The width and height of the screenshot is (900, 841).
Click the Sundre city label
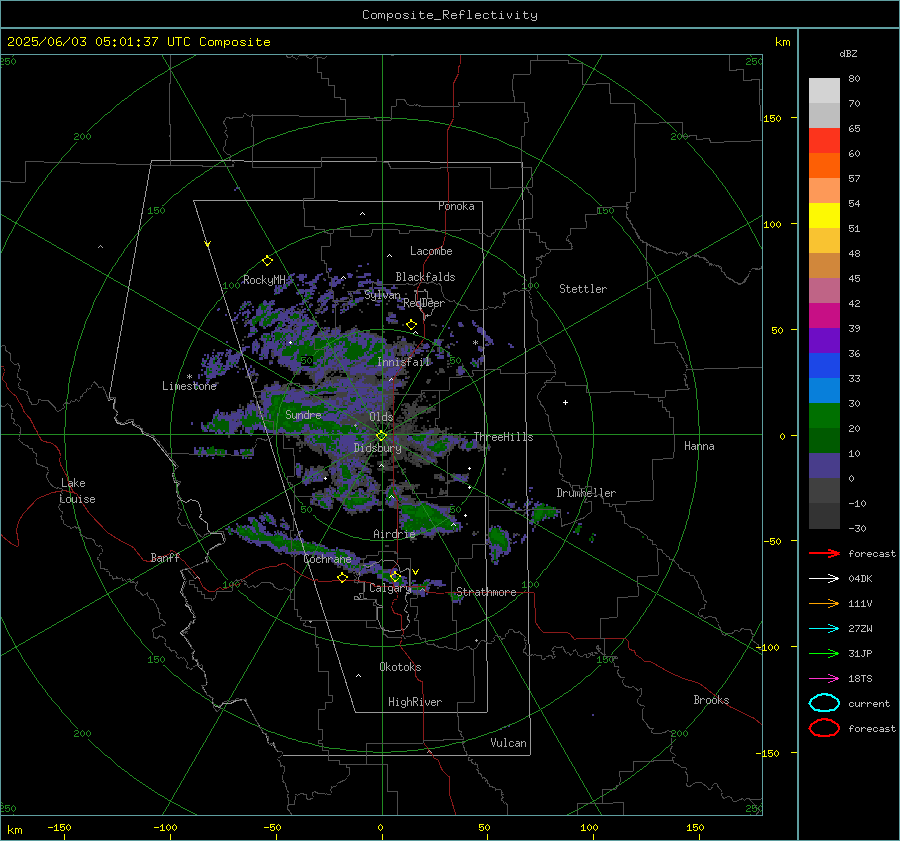303,415
